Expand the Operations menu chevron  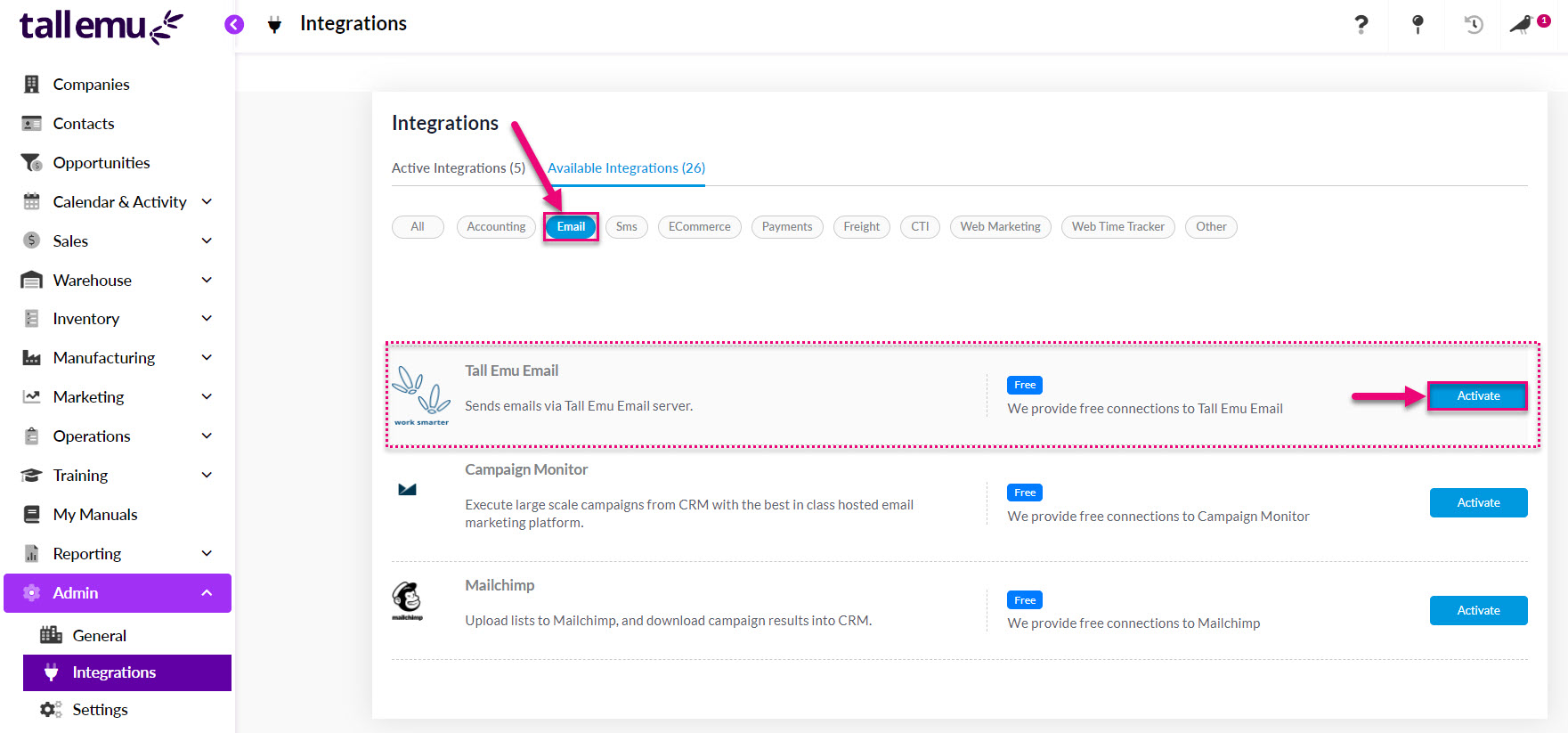pos(207,436)
